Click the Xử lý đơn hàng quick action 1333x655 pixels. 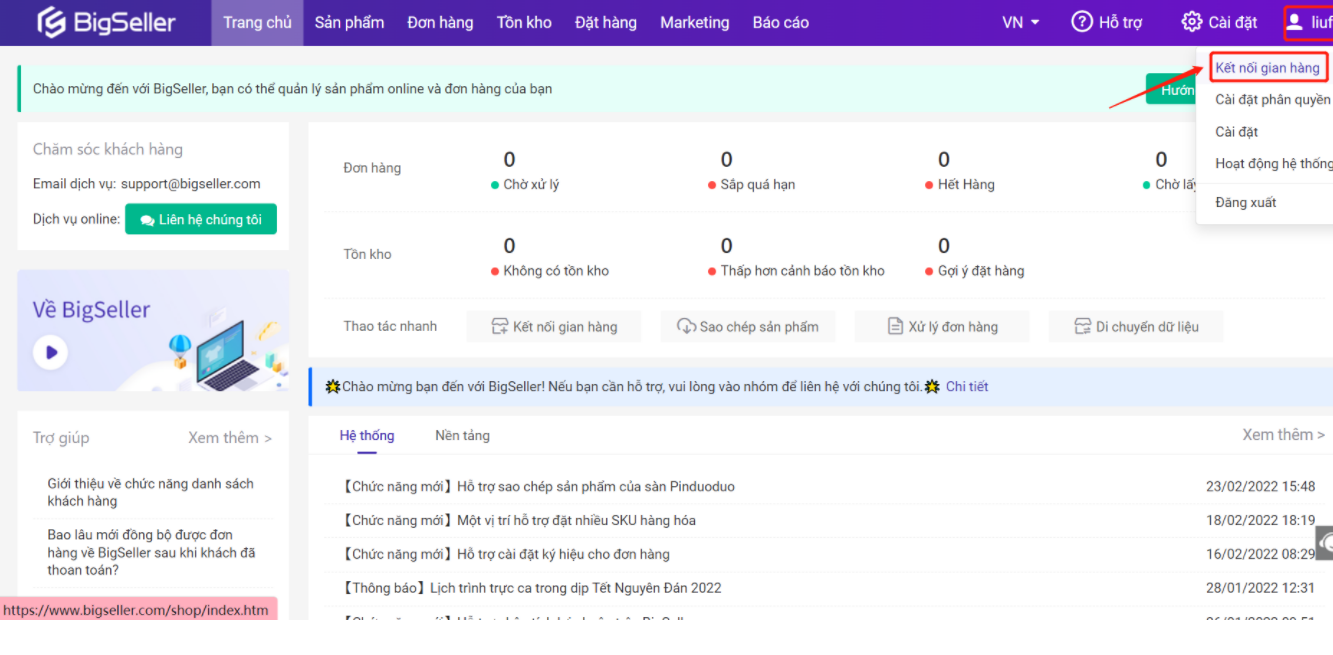tap(941, 327)
